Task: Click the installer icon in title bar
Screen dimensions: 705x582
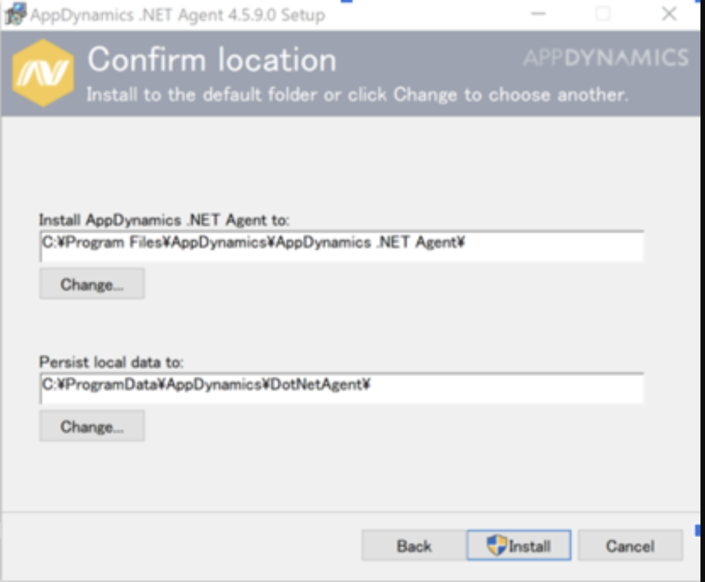Action: point(14,15)
